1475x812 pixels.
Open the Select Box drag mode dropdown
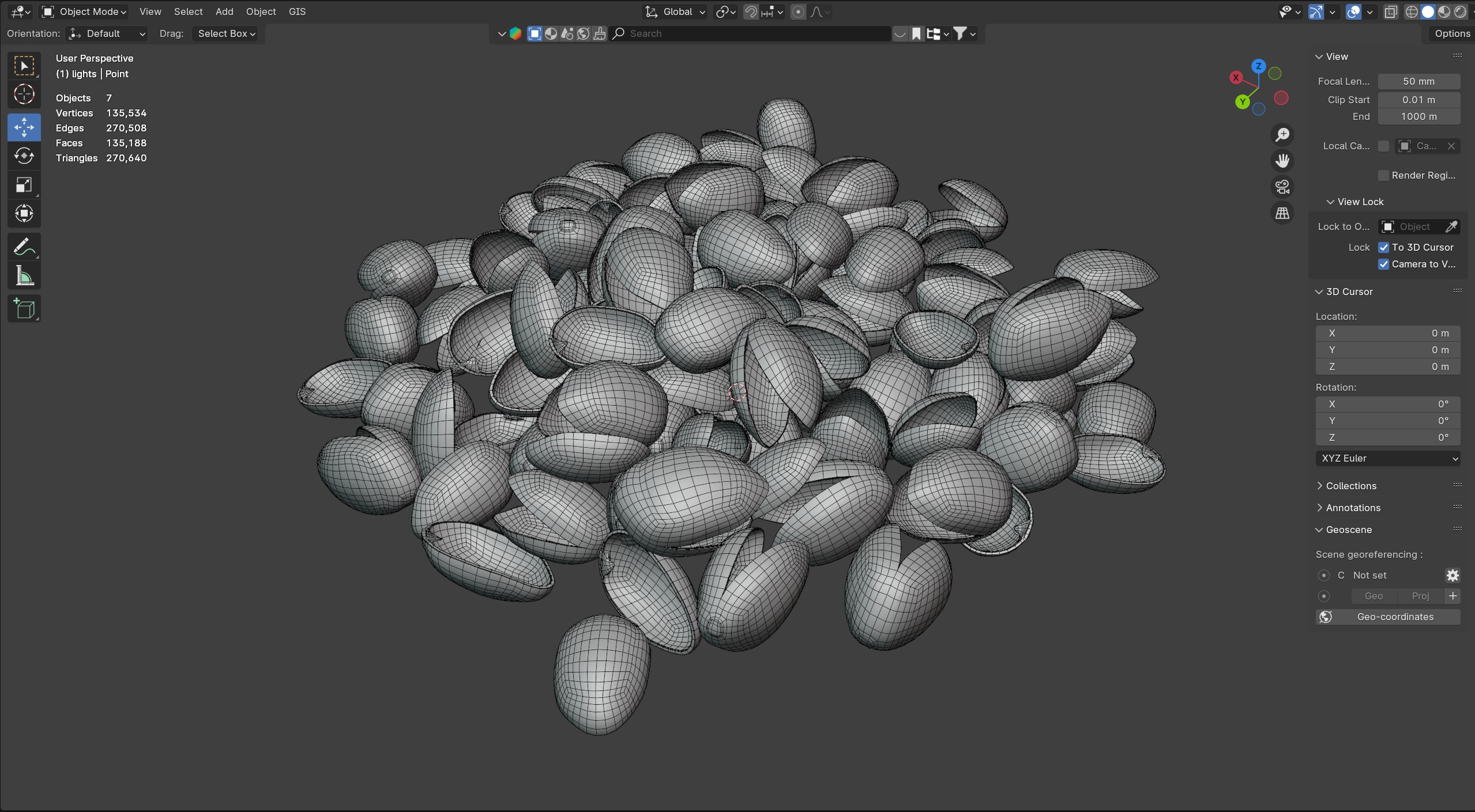coord(225,33)
